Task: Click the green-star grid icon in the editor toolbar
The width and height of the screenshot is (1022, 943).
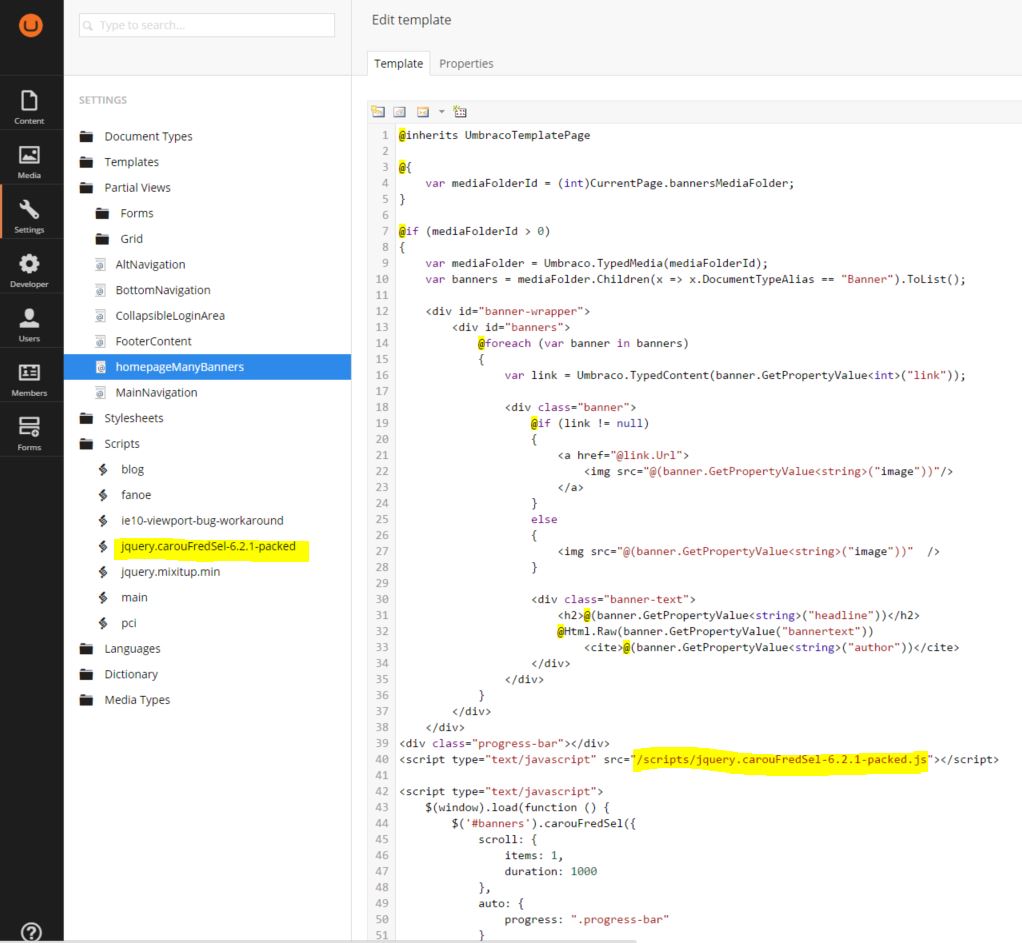Action: [460, 111]
